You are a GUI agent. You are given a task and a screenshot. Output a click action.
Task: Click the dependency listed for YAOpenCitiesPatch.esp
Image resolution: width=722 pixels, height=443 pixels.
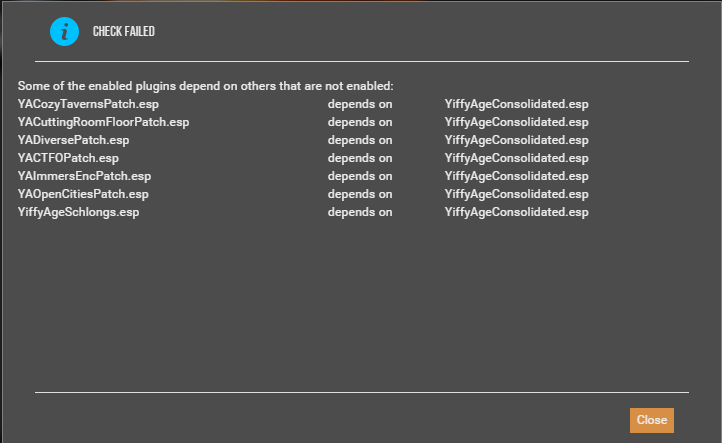tap(517, 194)
